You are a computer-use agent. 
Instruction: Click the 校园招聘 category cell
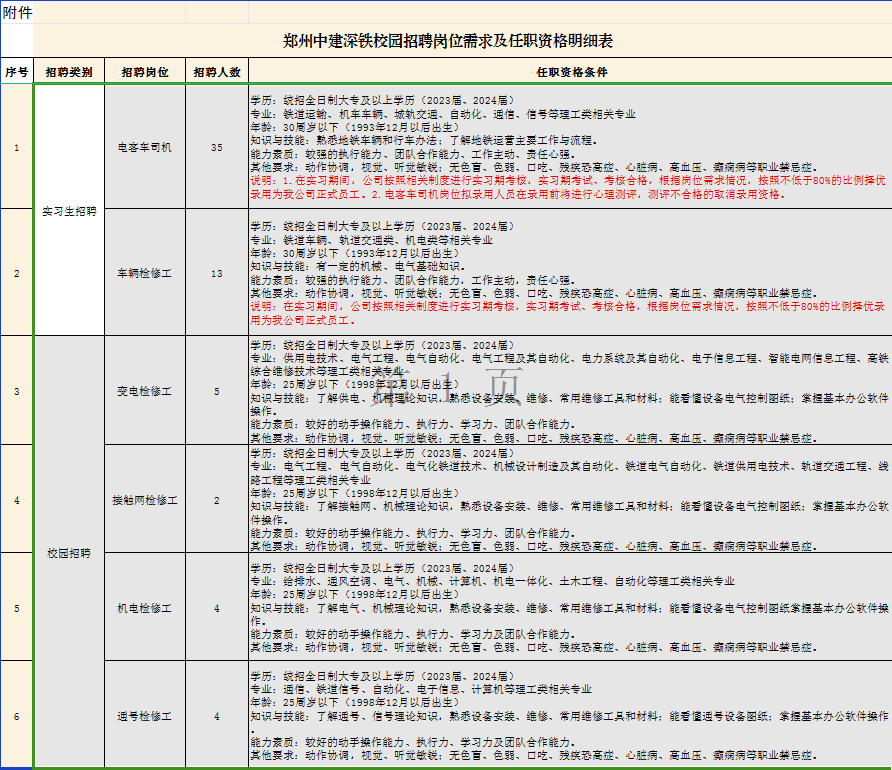coord(69,553)
